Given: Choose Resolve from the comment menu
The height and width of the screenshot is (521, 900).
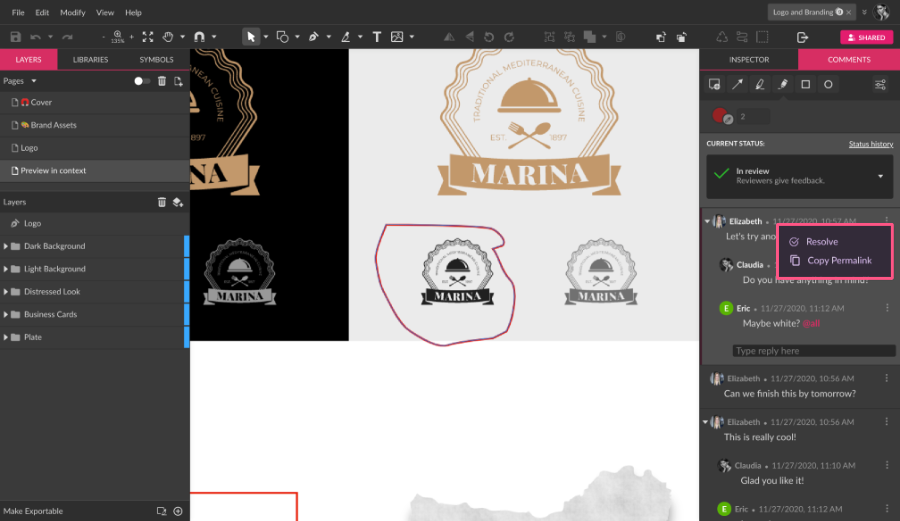Looking at the screenshot, I should pos(821,242).
